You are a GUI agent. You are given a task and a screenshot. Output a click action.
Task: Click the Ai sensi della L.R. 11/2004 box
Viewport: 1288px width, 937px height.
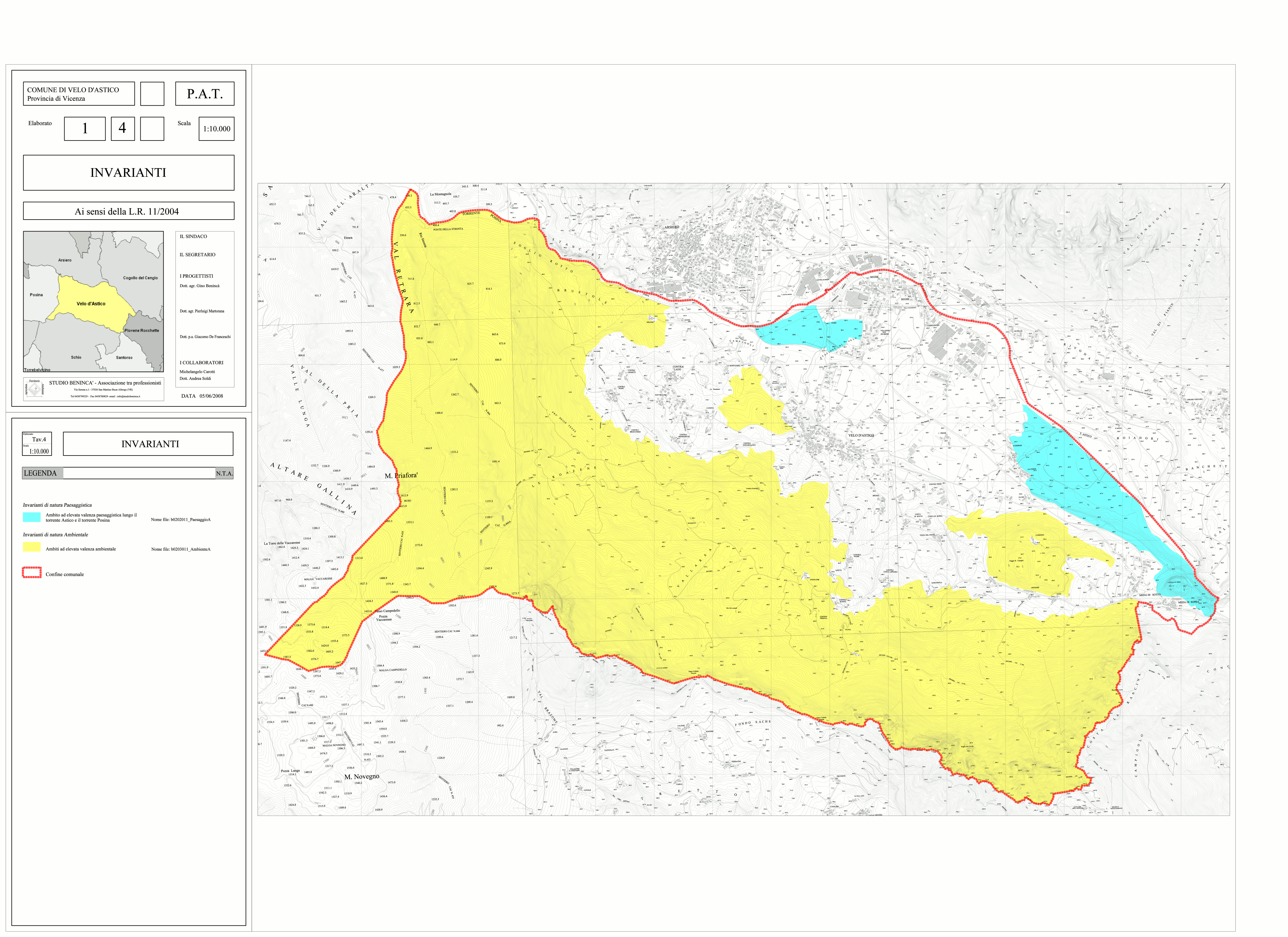click(x=128, y=211)
